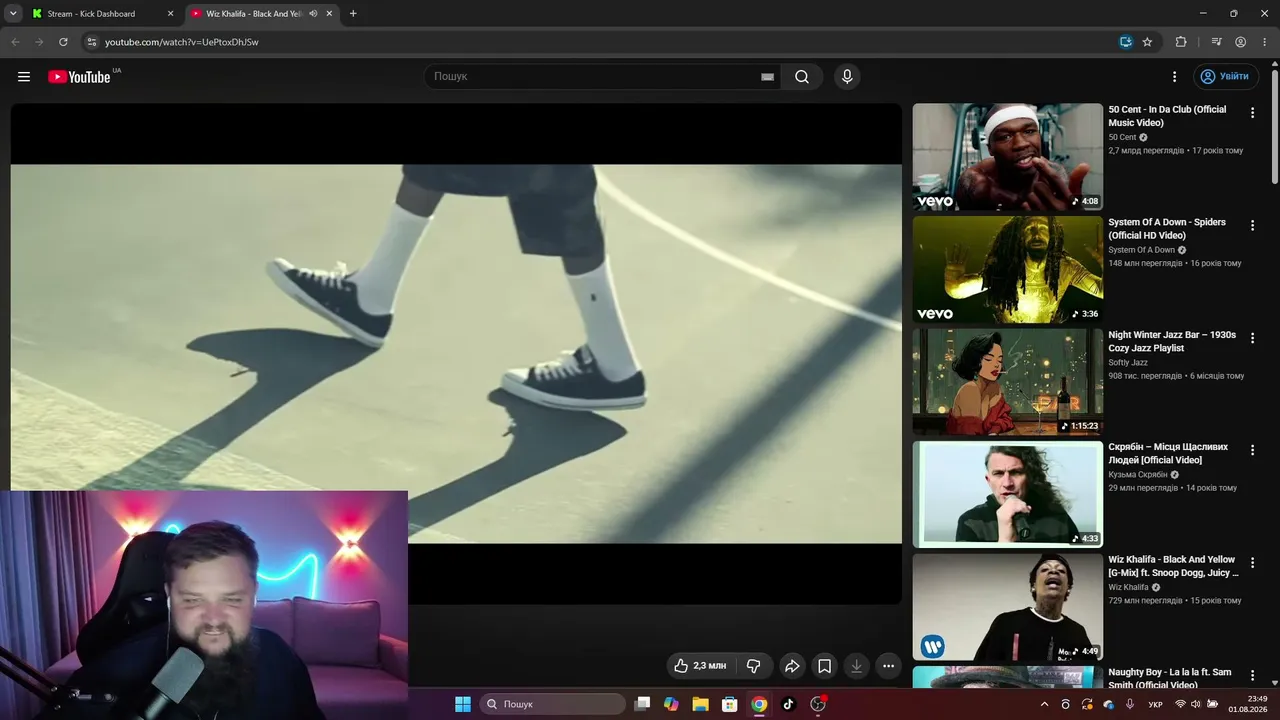
Task: Close the Wiz Khalifa tab
Action: click(329, 14)
